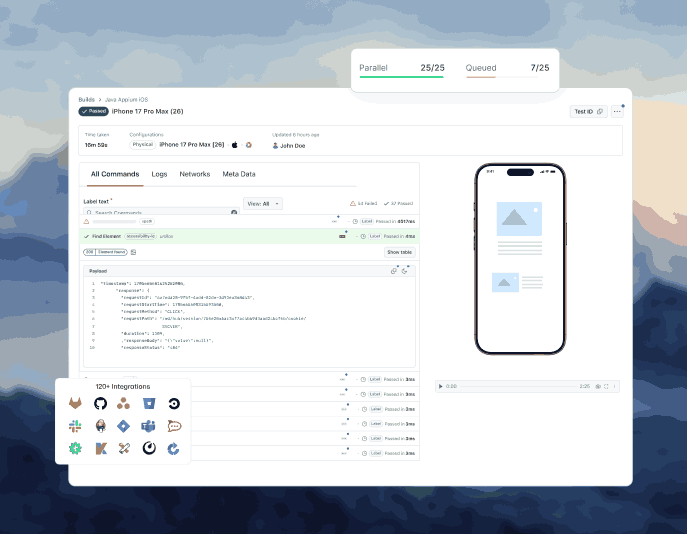Switch to the Meta Data tab
The image size is (687, 534).
click(x=239, y=174)
